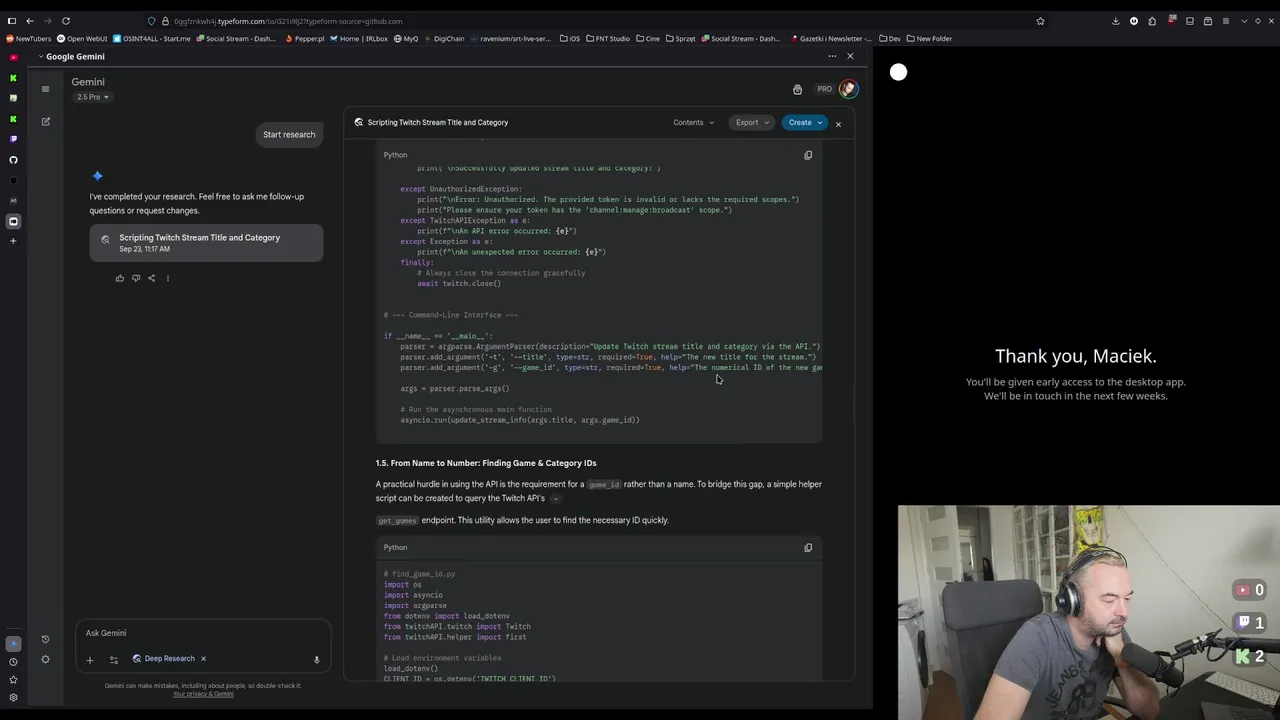This screenshot has height=720, width=1280.
Task: Click the thumbs up good response icon
Action: (120, 278)
